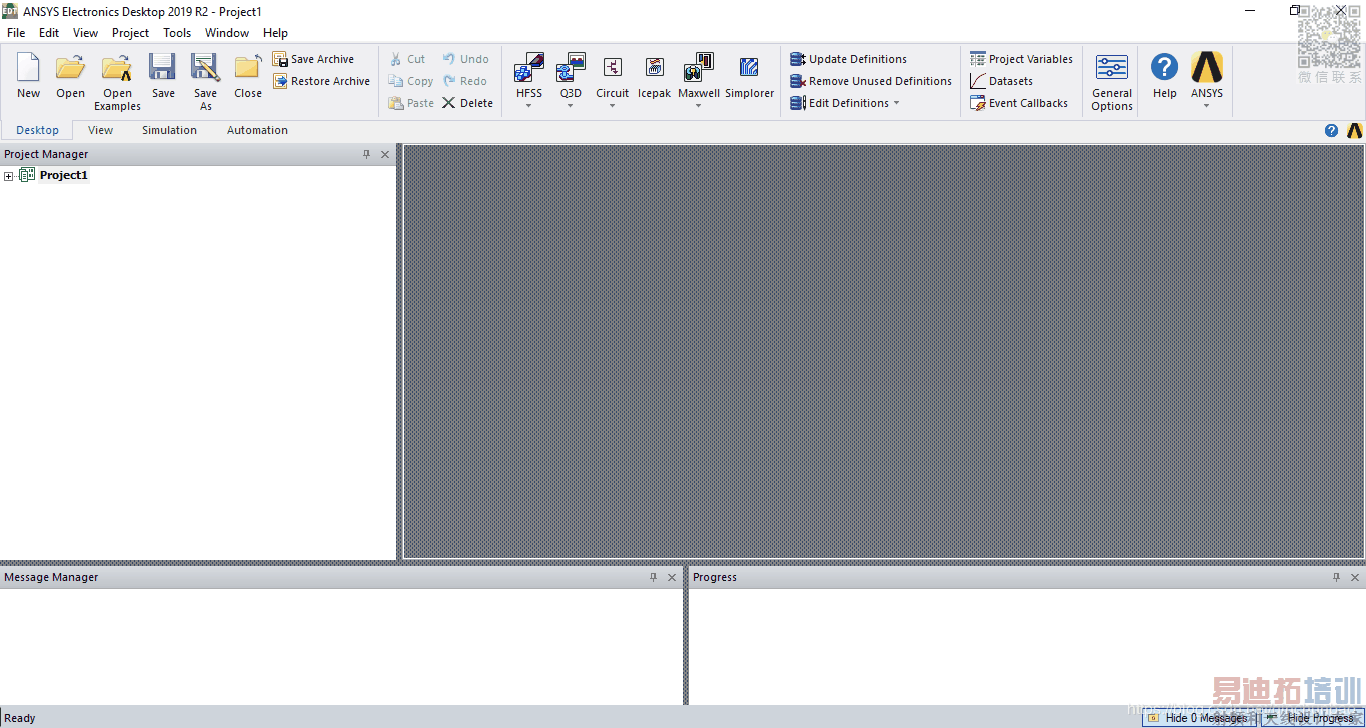
Task: Pin the Project Manager panel
Action: pos(366,154)
